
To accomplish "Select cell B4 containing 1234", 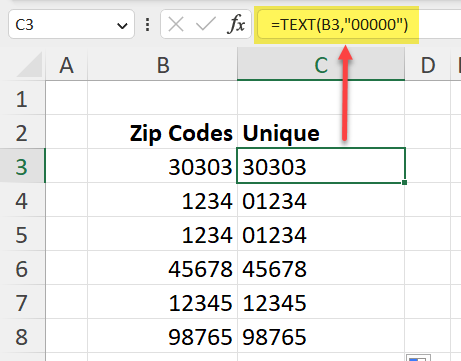I will pos(163,201).
